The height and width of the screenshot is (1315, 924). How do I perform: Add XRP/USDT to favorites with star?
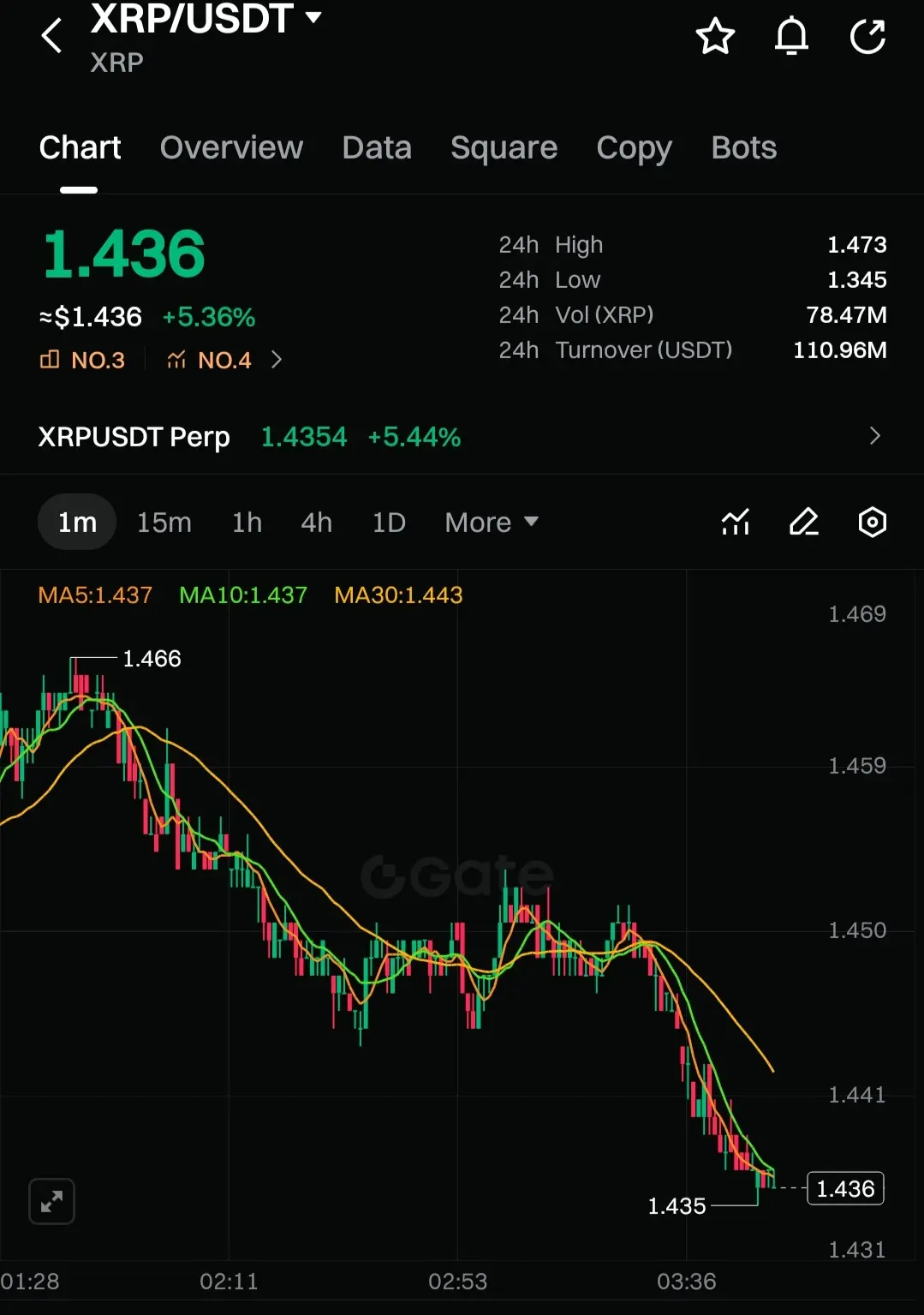[715, 36]
